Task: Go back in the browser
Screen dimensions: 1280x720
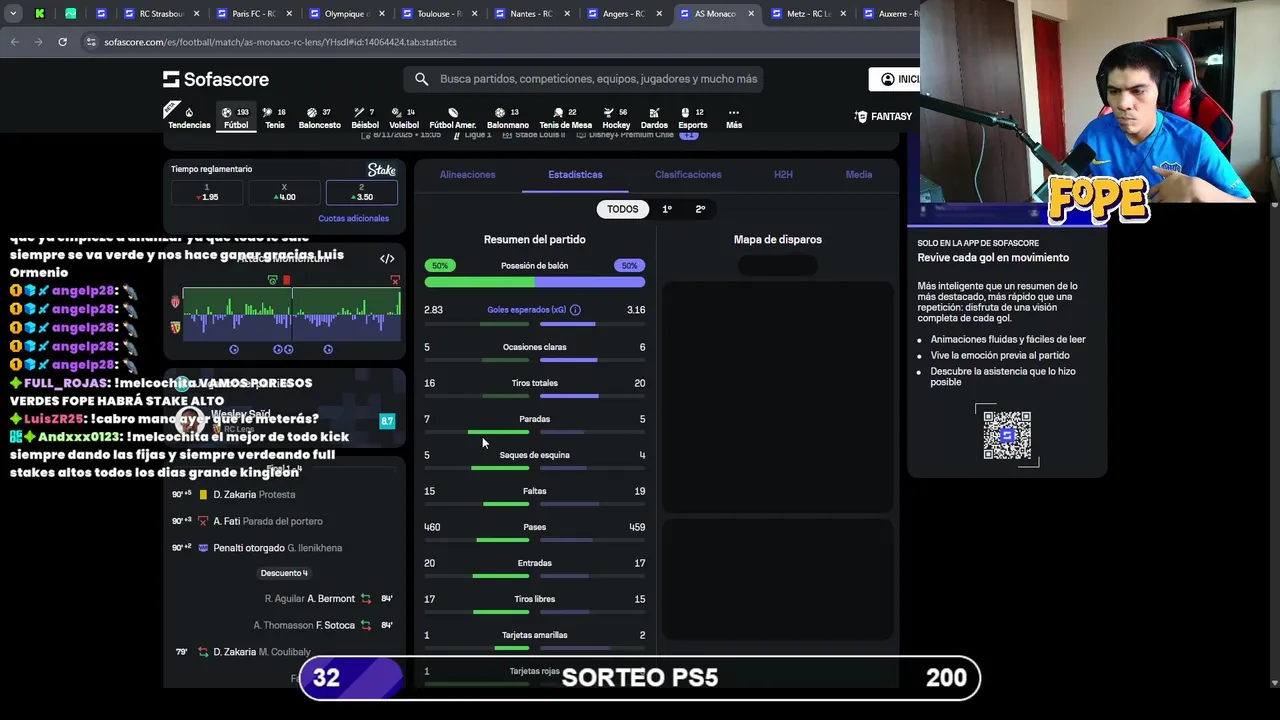Action: pyautogui.click(x=14, y=42)
